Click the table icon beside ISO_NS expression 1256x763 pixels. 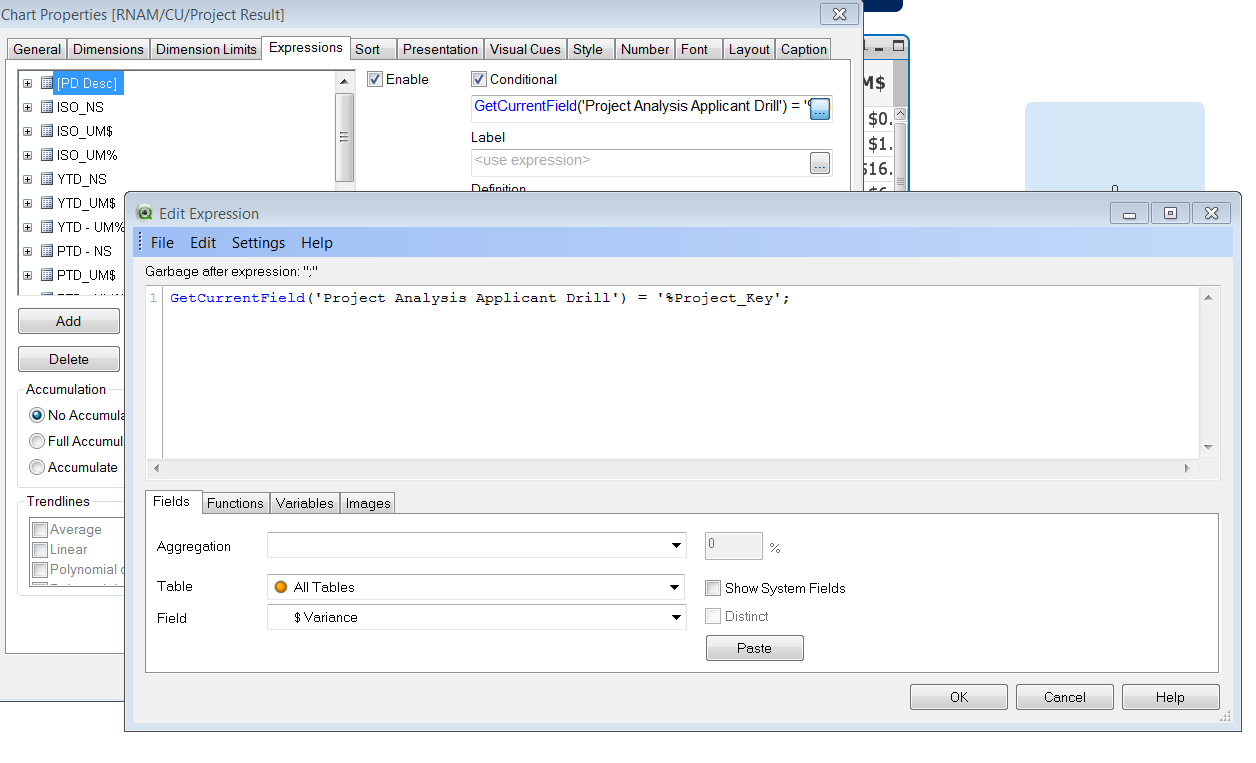coord(47,107)
